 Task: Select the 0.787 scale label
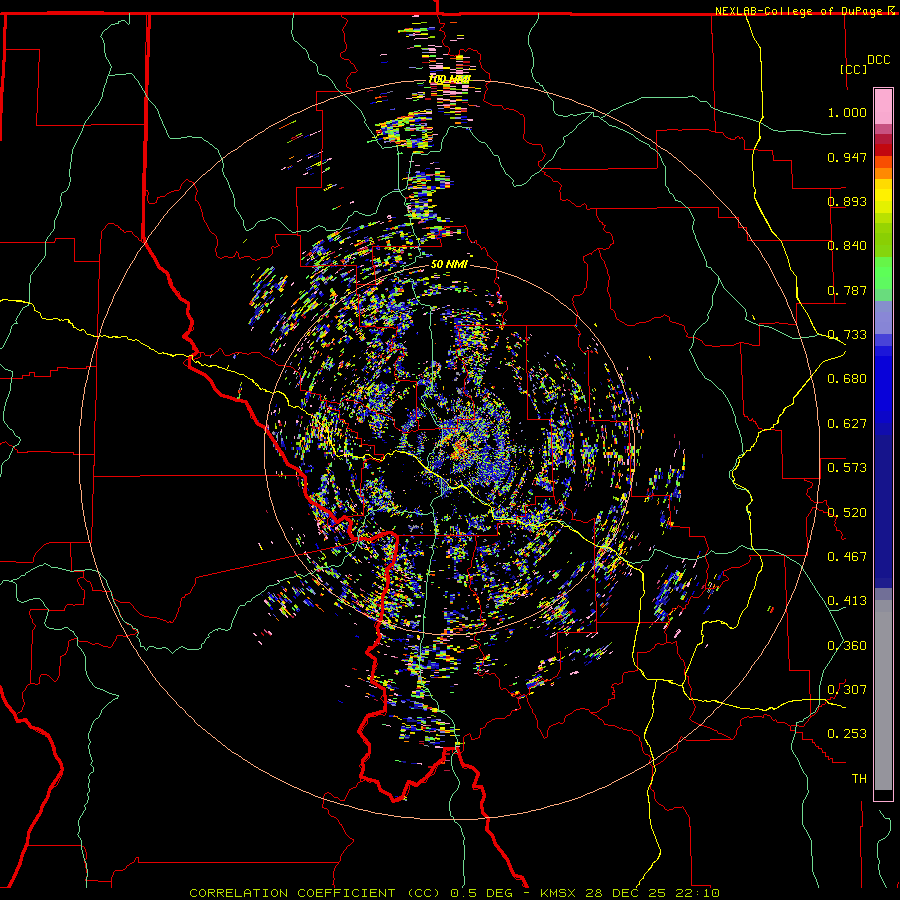click(847, 290)
